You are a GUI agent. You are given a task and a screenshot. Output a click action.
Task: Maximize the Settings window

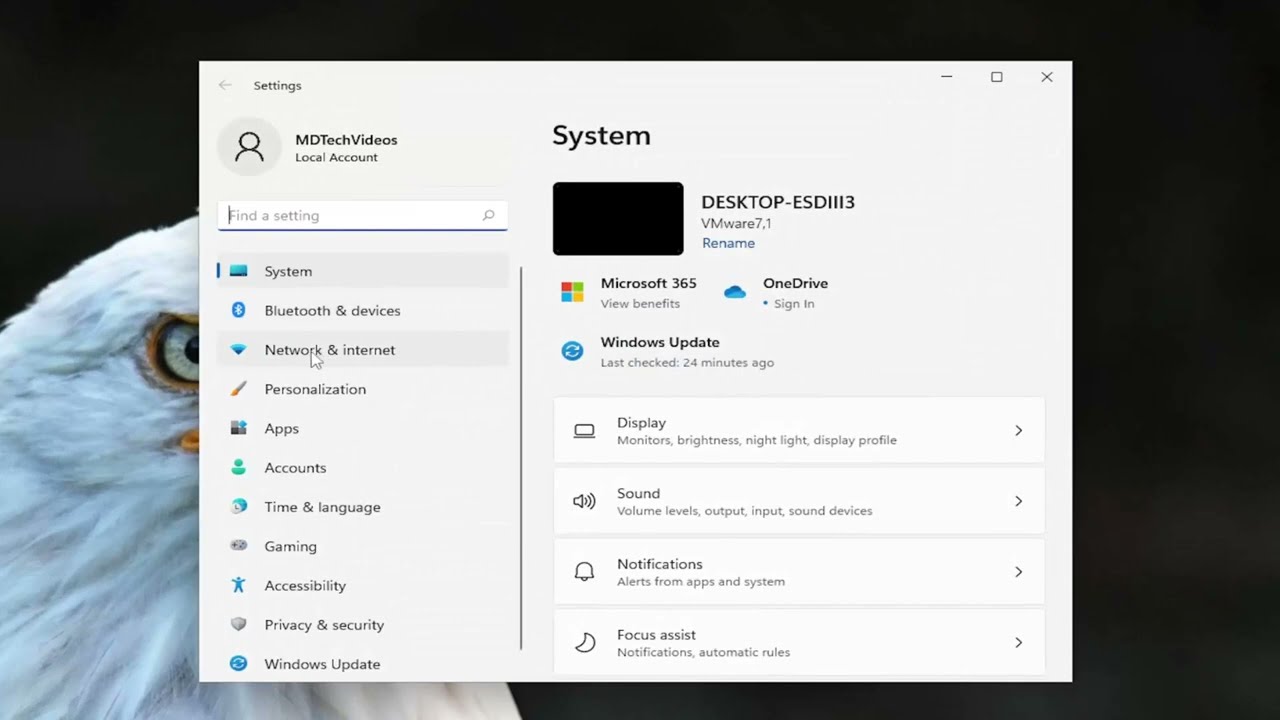tap(997, 77)
